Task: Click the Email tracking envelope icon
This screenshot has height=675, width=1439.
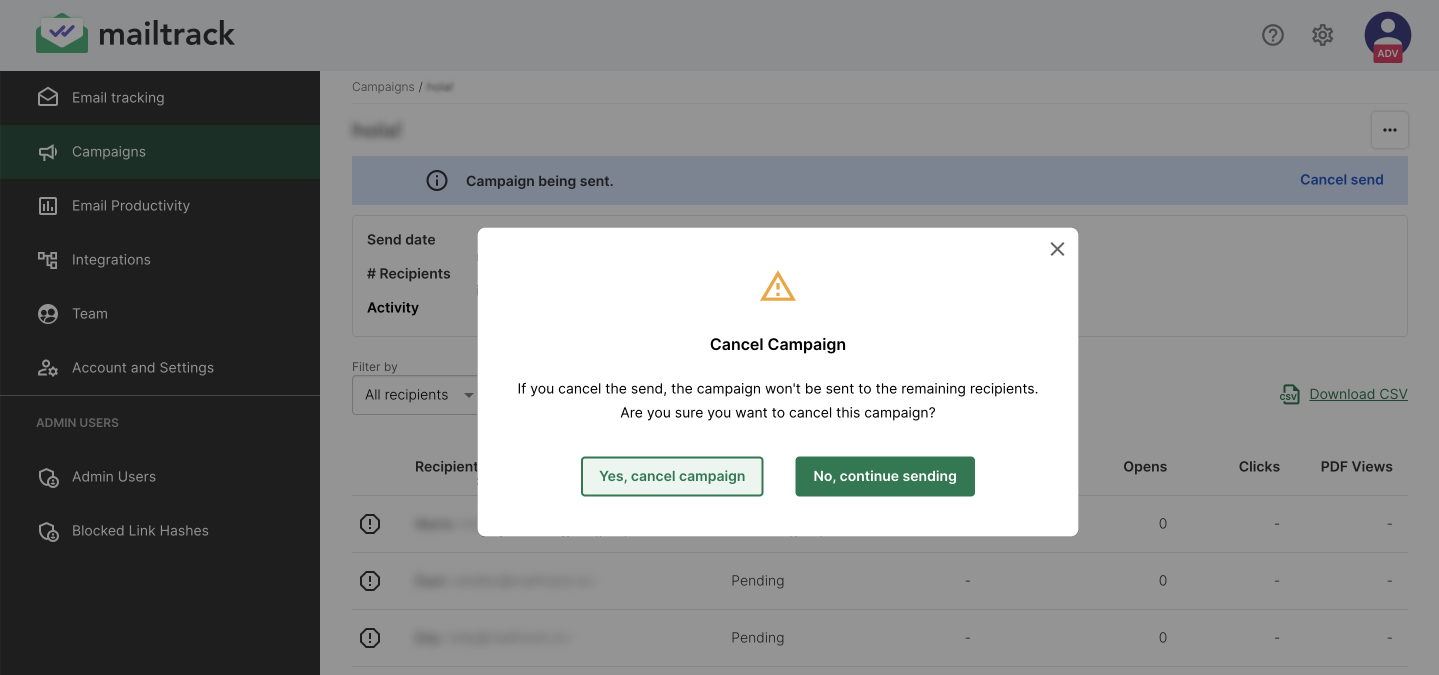Action: [48, 98]
